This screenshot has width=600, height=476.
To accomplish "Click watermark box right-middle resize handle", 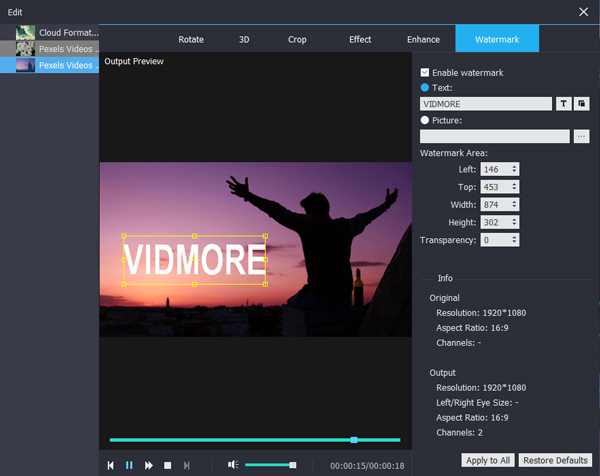I will (x=265, y=260).
